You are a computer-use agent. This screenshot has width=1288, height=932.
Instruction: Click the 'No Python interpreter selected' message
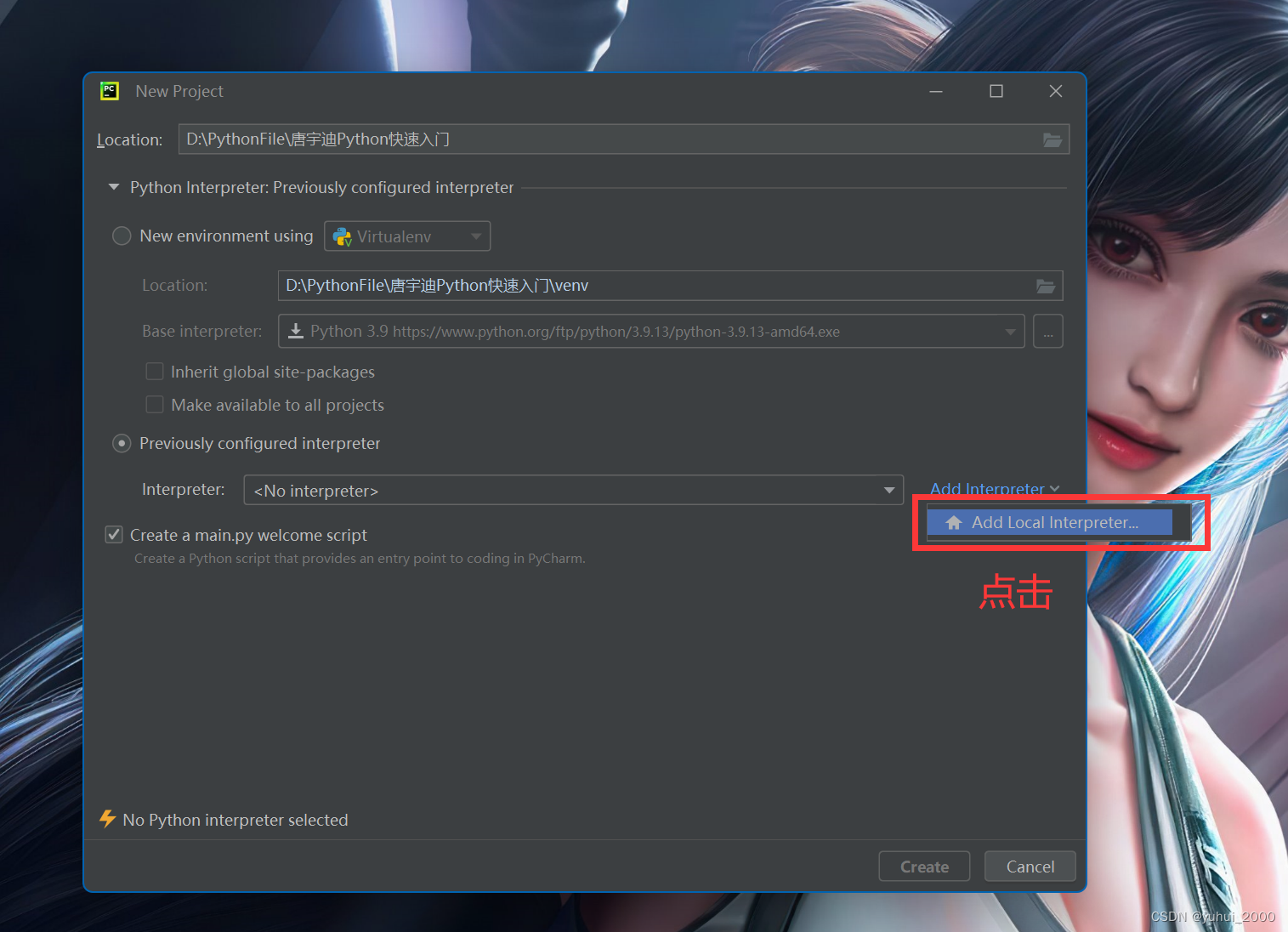235,820
